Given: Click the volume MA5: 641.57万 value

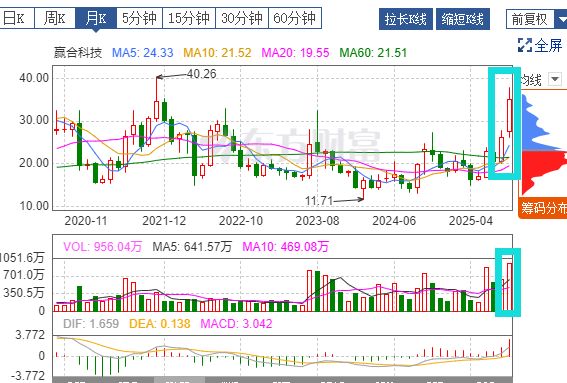Looking at the screenshot, I should 192,247.
